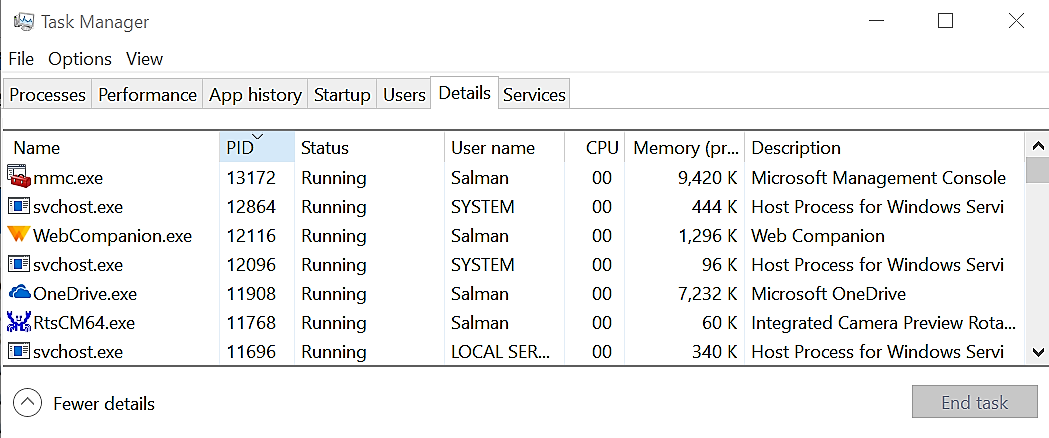This screenshot has width=1049, height=438.
Task: Switch to the Processes tab
Action: (x=47, y=95)
